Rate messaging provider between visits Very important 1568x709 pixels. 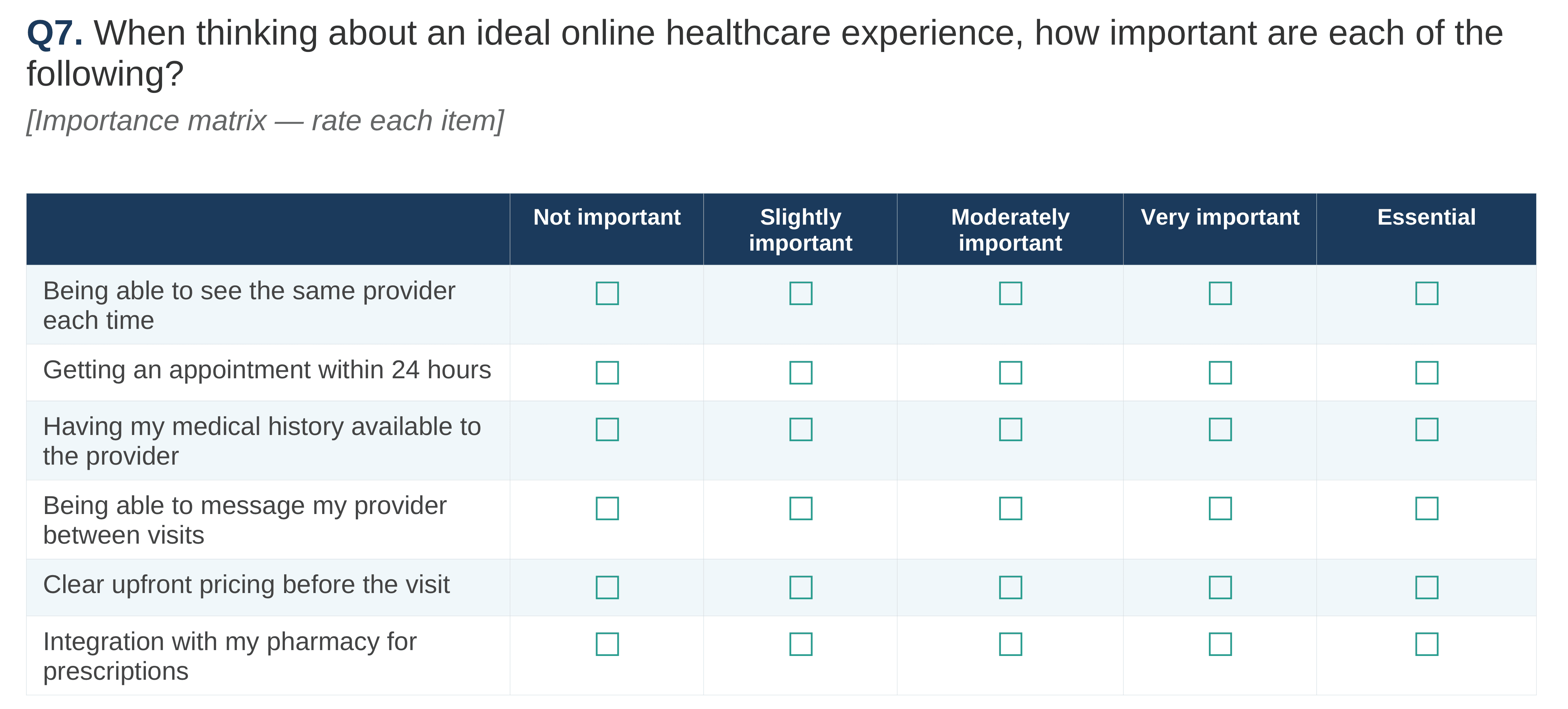pos(1220,508)
